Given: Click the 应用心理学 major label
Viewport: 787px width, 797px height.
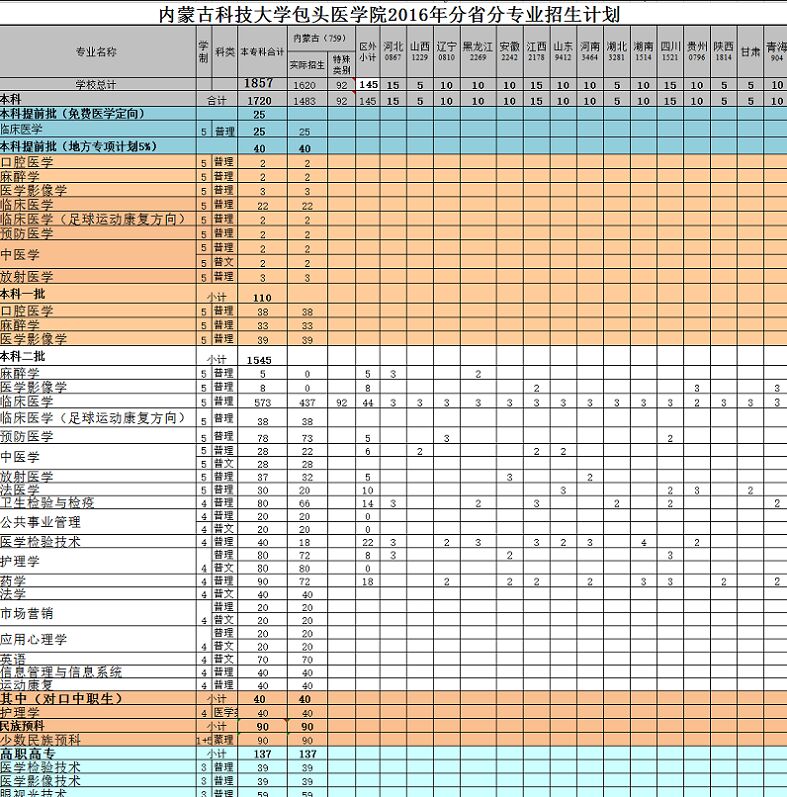Looking at the screenshot, I should [x=34, y=639].
